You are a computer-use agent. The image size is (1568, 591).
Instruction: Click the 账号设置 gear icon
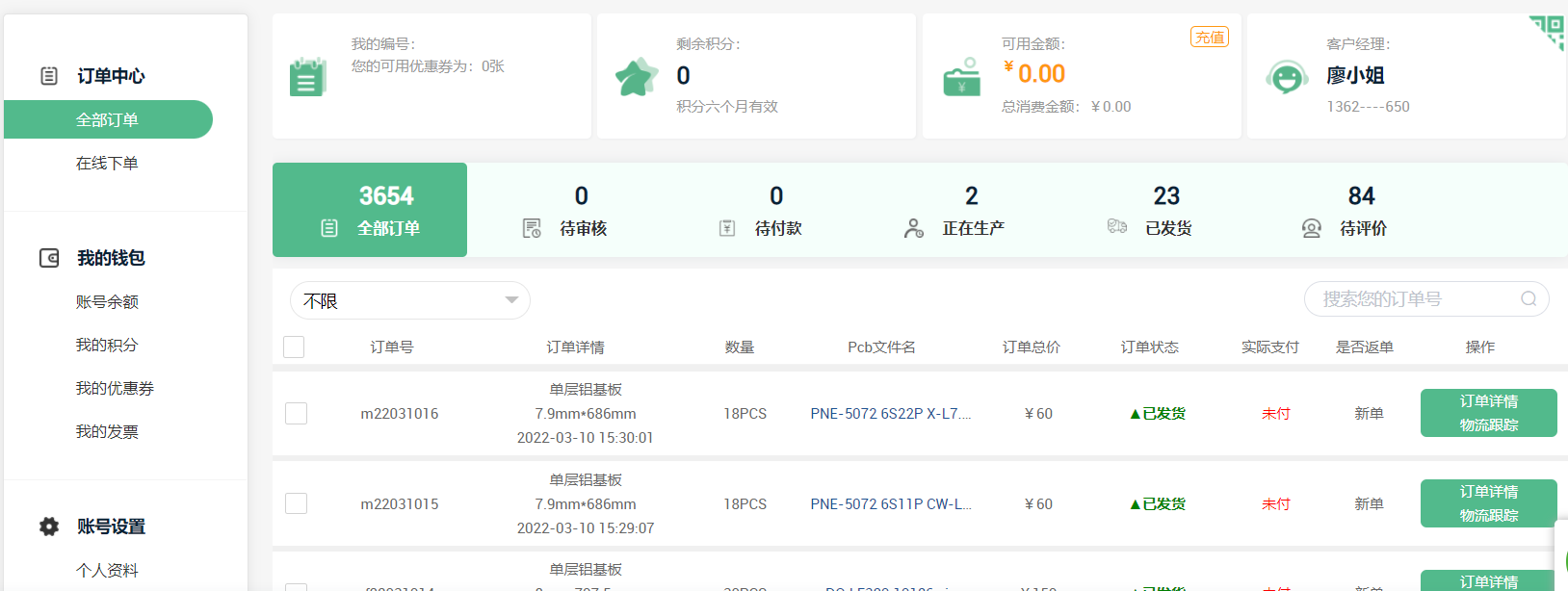click(49, 527)
